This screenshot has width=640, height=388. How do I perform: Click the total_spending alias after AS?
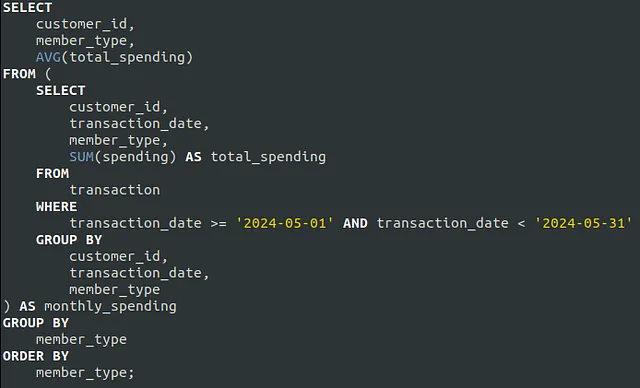tap(268, 157)
